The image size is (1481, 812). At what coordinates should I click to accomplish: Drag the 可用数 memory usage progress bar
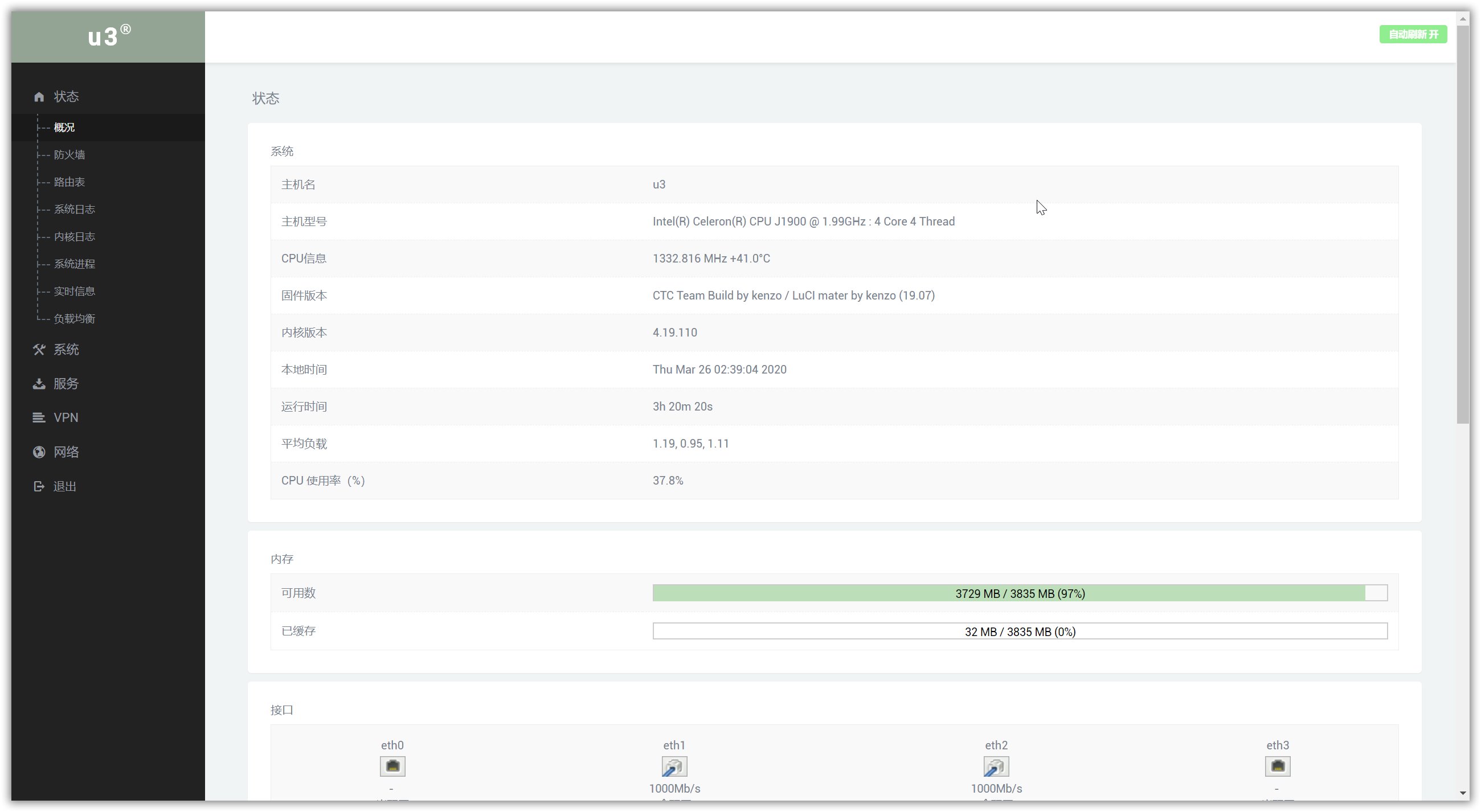click(x=1020, y=593)
